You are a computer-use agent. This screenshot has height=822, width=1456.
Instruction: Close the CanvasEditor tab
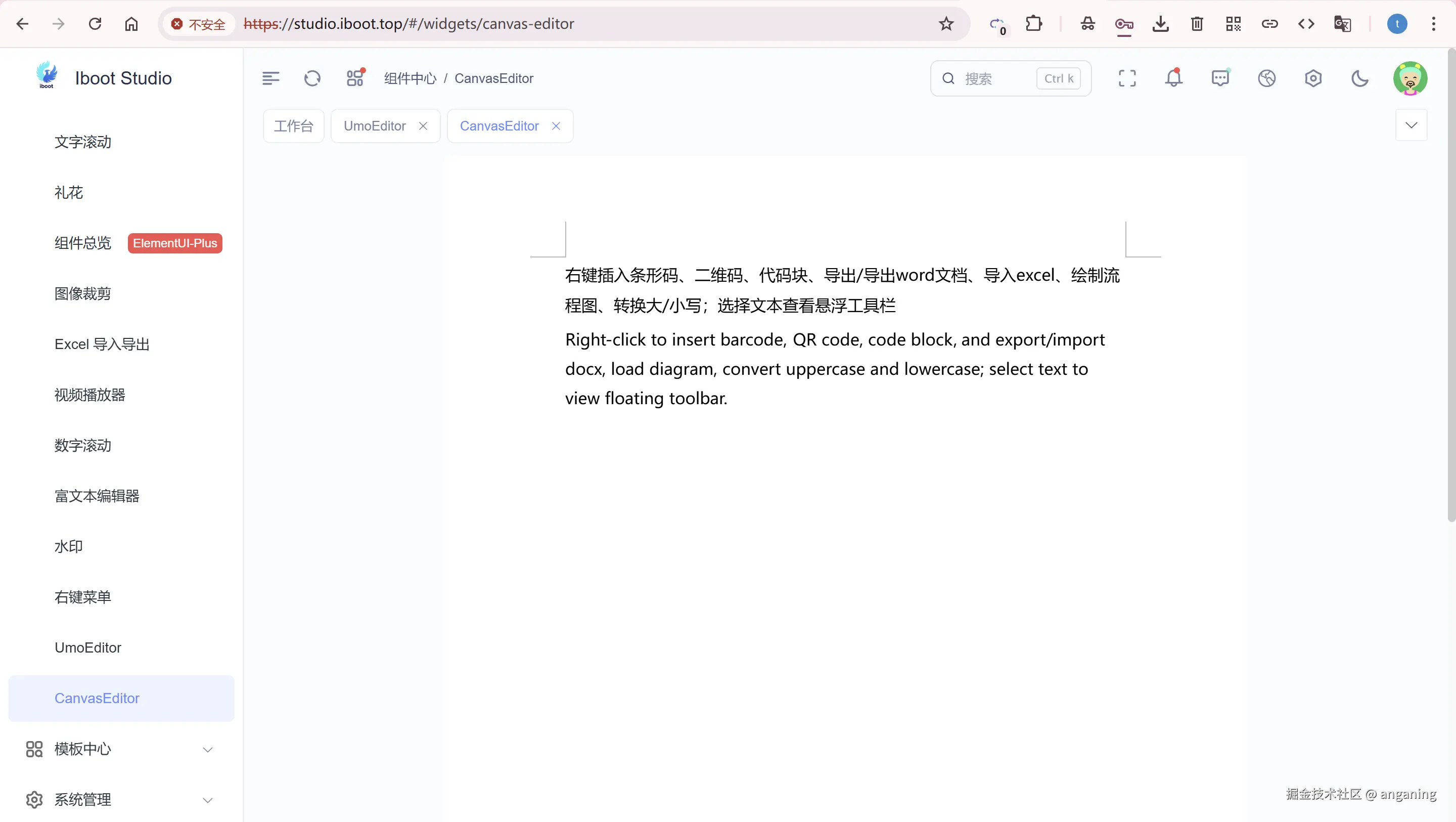coord(556,125)
